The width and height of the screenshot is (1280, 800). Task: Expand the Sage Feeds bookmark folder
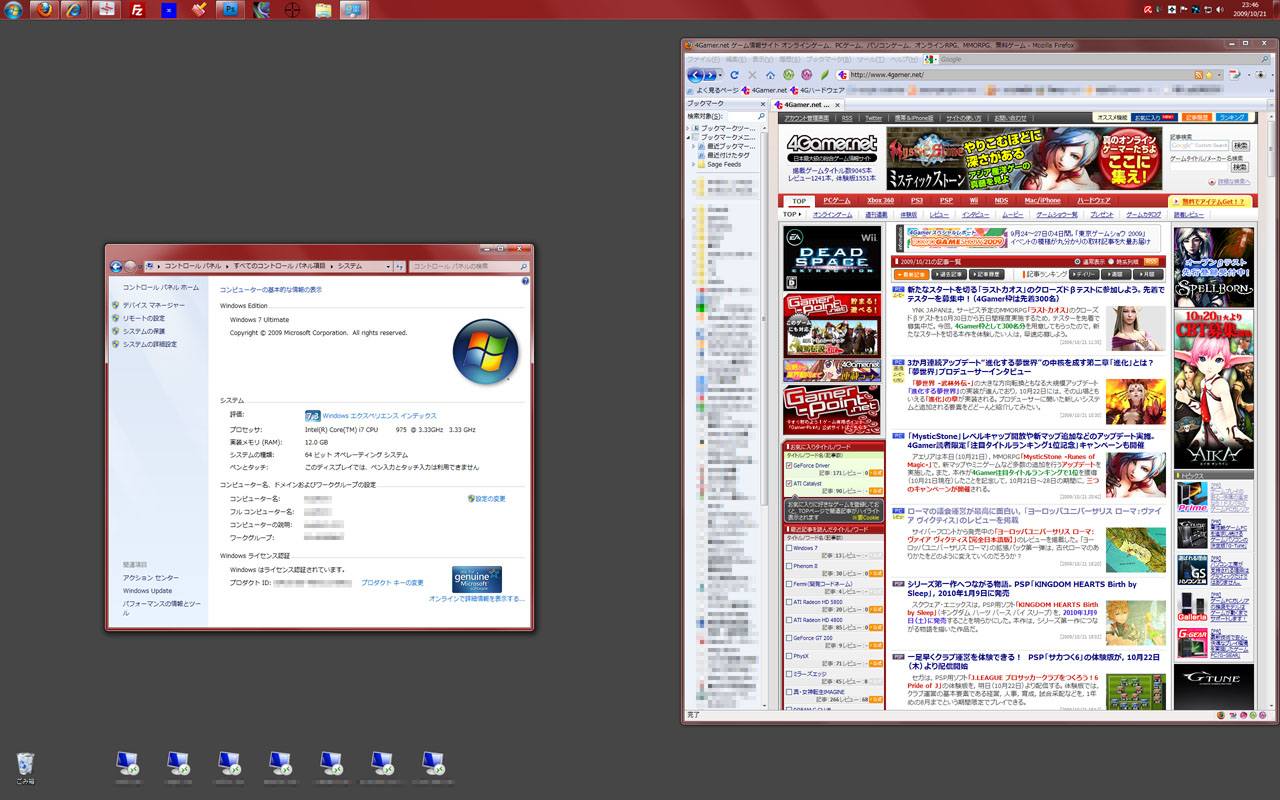point(692,164)
